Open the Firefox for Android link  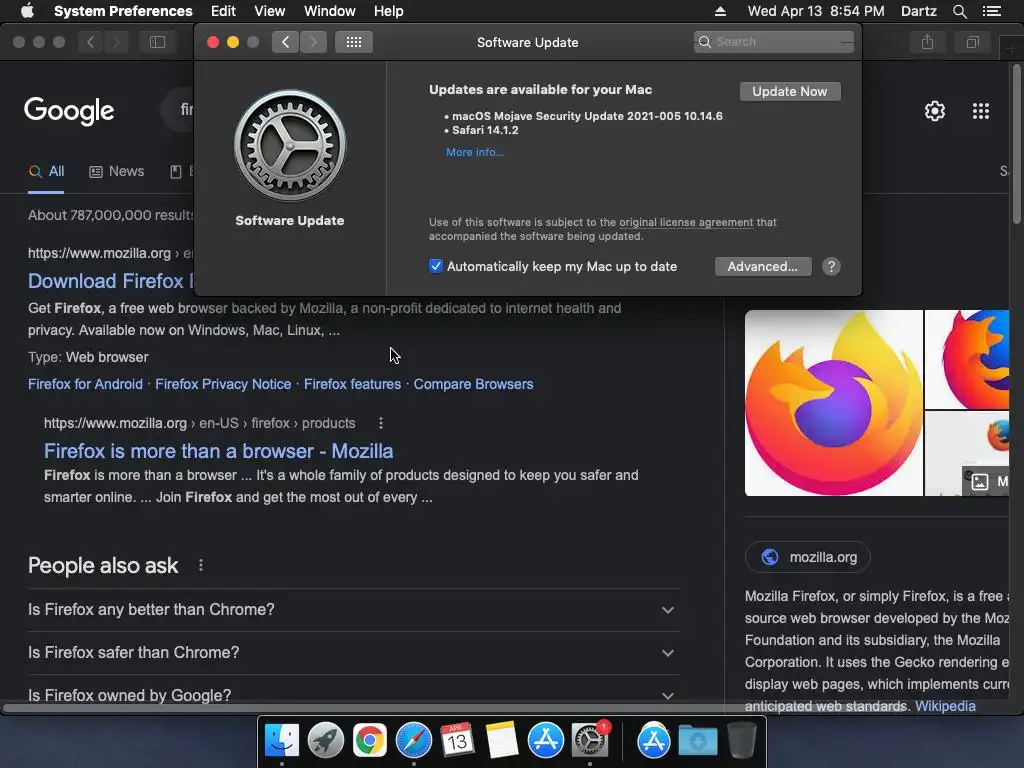click(x=85, y=384)
